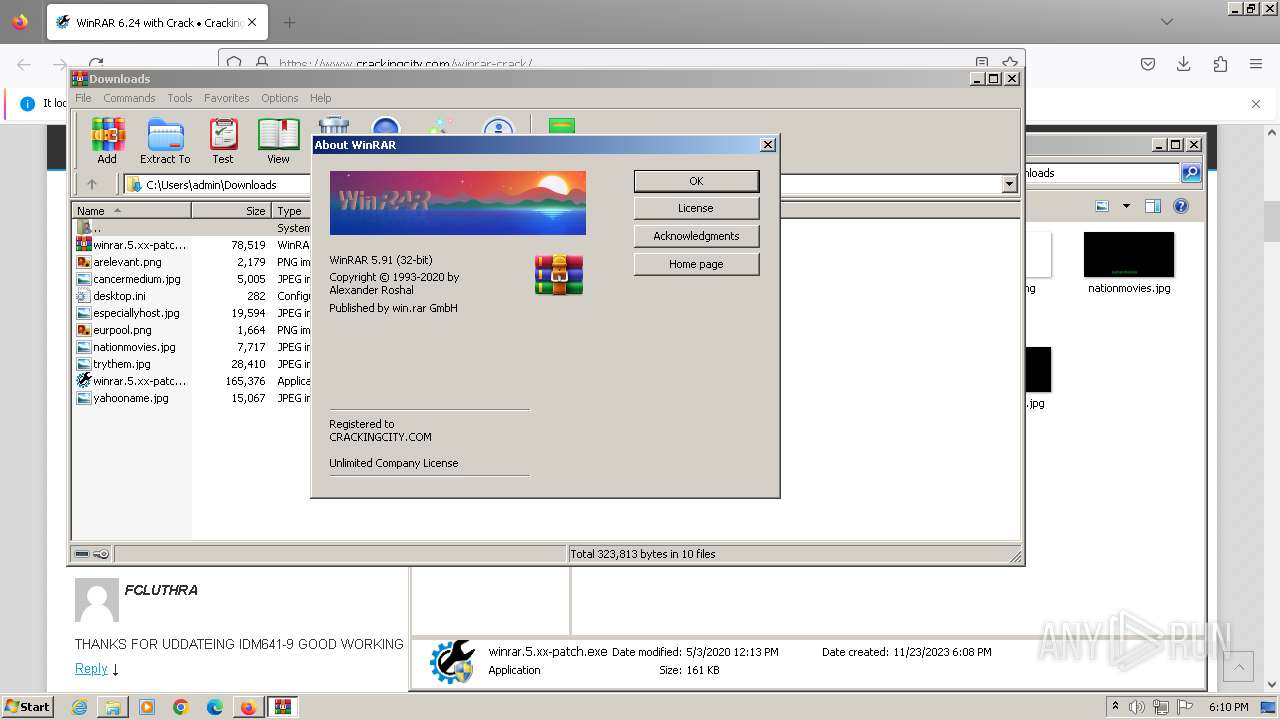Screen dimensions: 1280x720
Task: Open the Explorer view options dropdown arrow
Action: 1126,206
